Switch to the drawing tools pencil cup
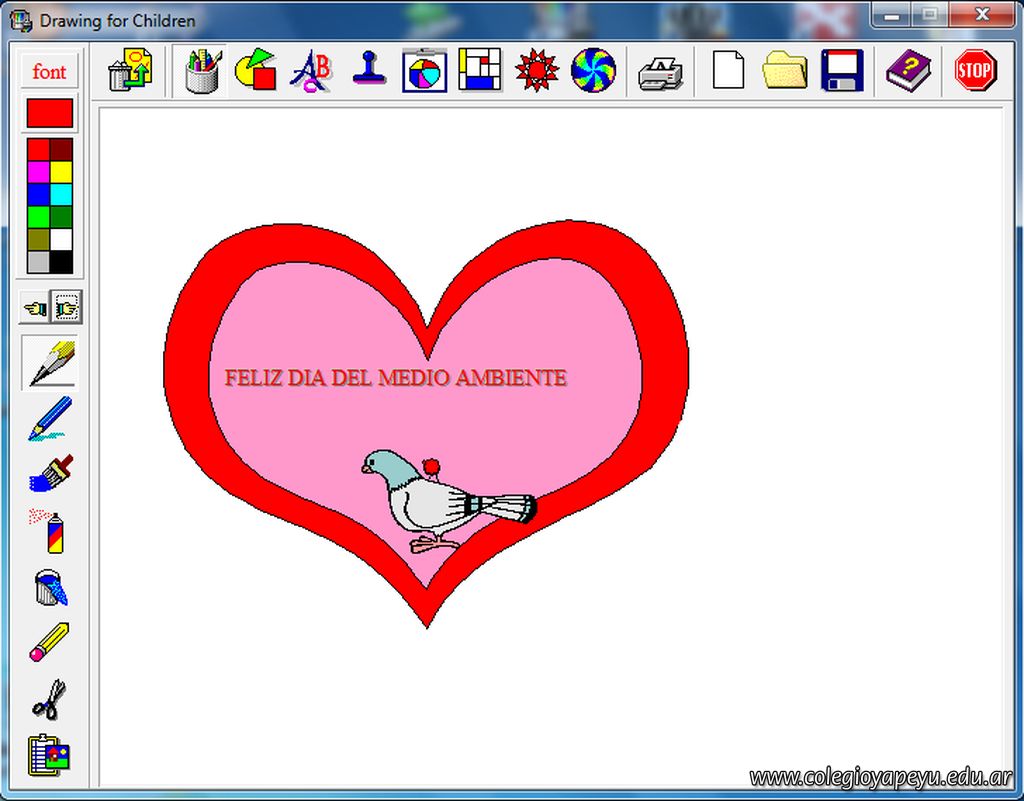The image size is (1024, 801). coord(202,71)
